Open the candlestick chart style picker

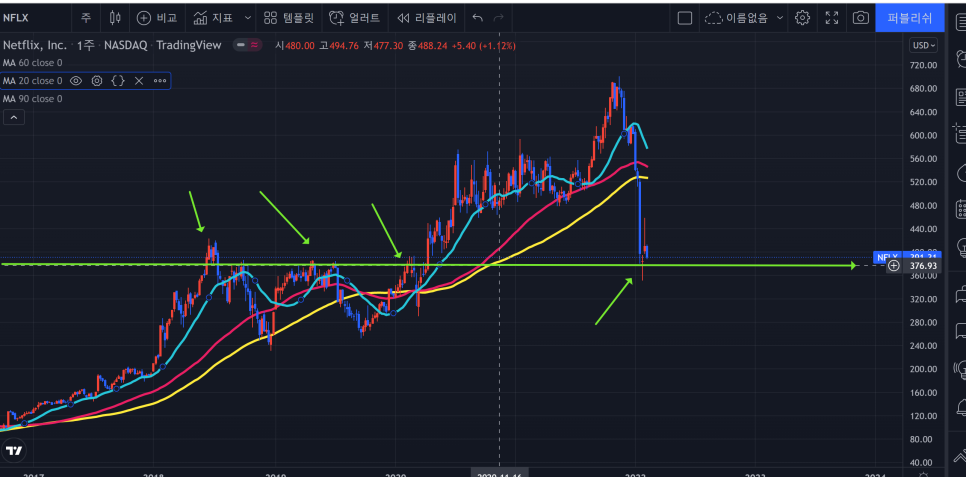pos(115,18)
